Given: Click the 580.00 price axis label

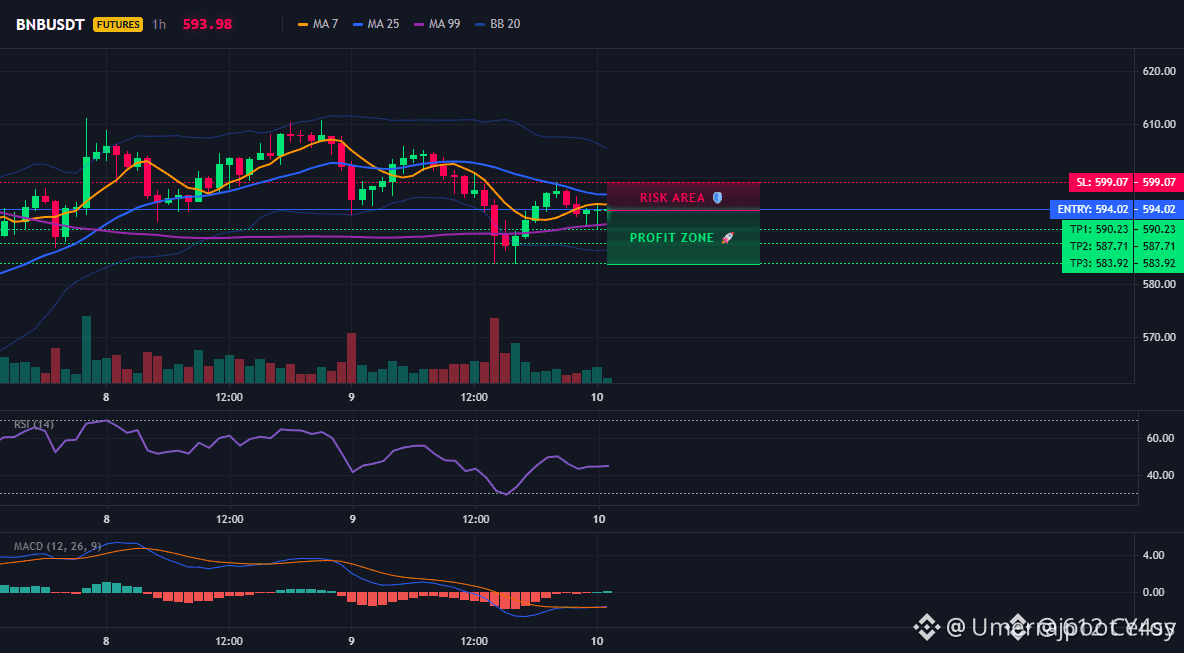Looking at the screenshot, I should pos(1159,284).
